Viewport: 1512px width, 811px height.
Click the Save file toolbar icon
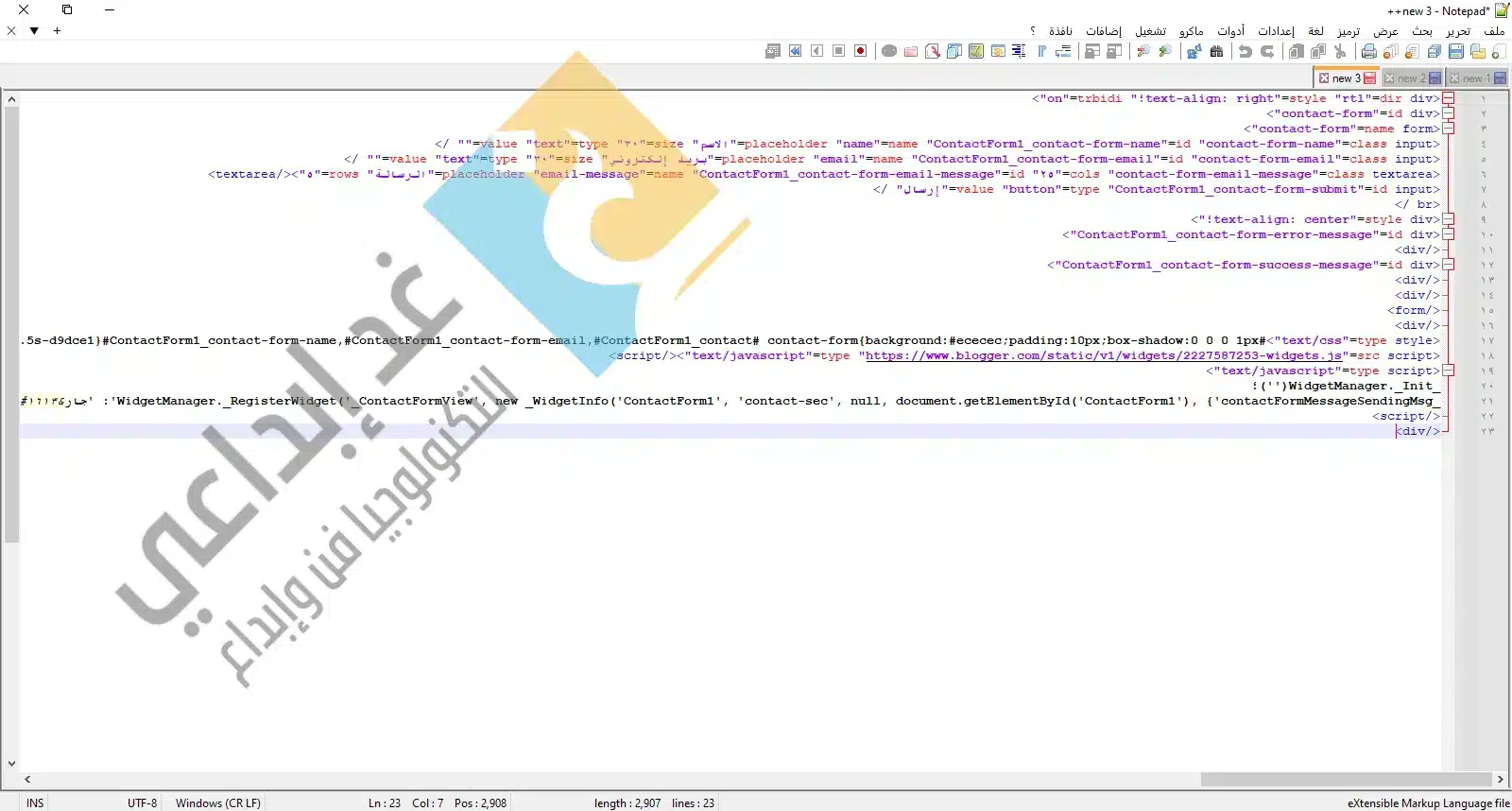(x=1456, y=51)
